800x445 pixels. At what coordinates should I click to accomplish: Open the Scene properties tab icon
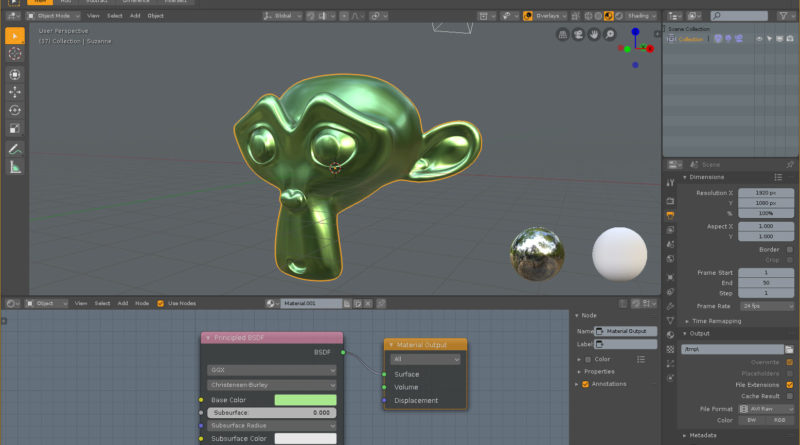click(x=670, y=244)
